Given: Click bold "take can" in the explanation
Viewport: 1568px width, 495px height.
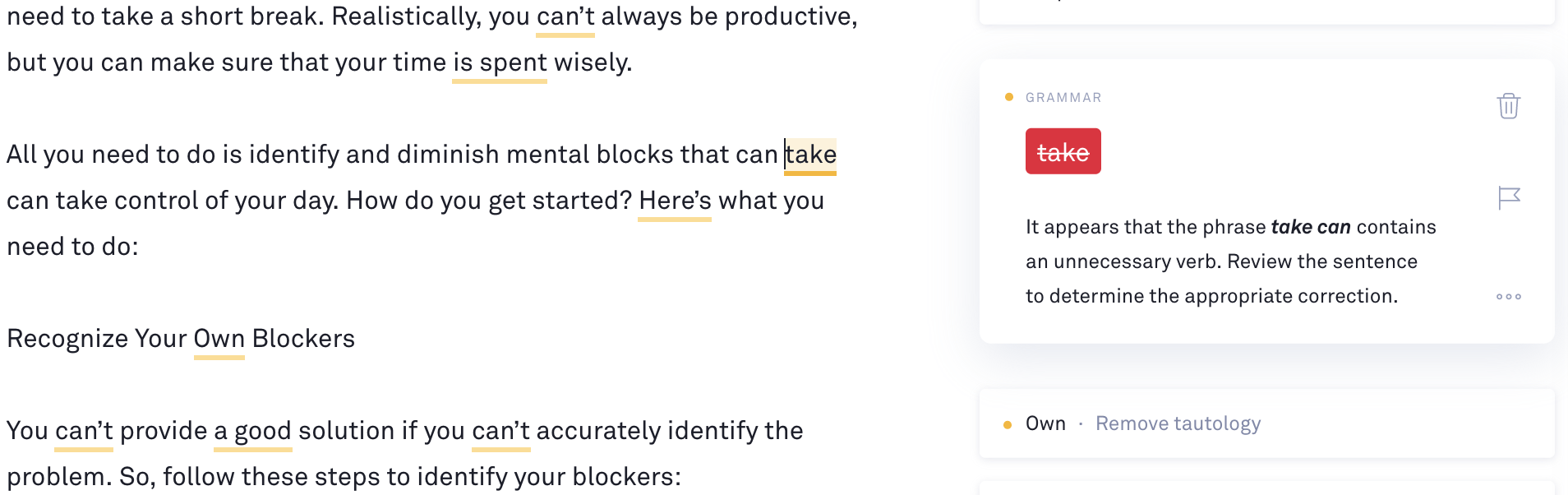Looking at the screenshot, I should [1310, 227].
